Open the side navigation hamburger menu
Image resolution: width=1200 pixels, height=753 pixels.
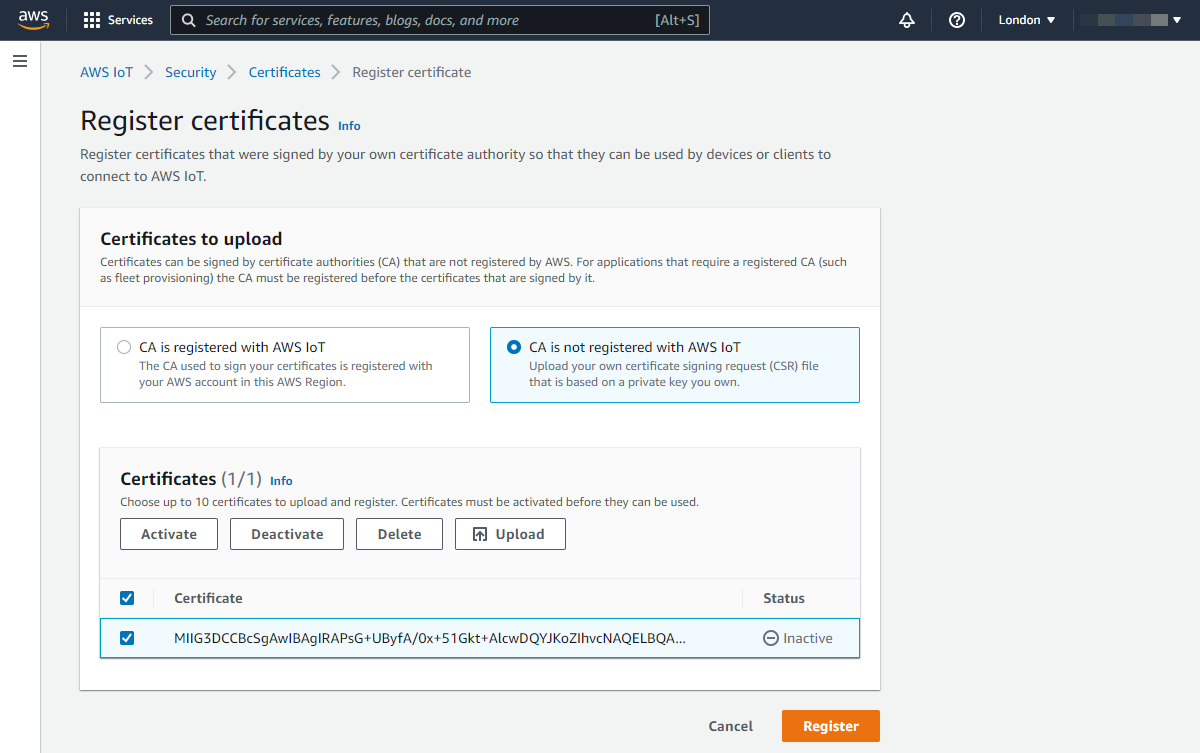click(x=20, y=62)
